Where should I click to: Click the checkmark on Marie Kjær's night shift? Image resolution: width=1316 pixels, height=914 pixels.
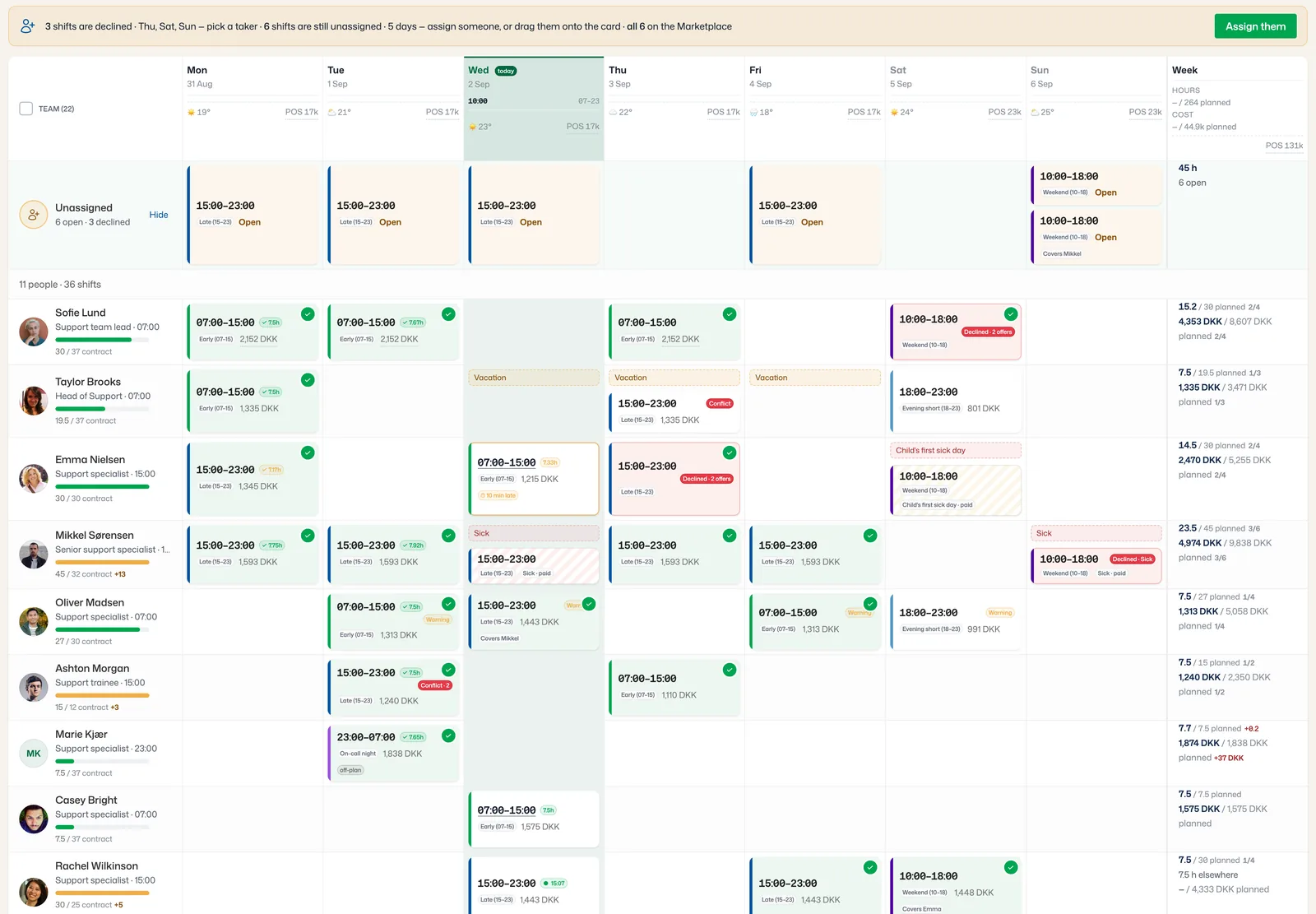(x=448, y=736)
